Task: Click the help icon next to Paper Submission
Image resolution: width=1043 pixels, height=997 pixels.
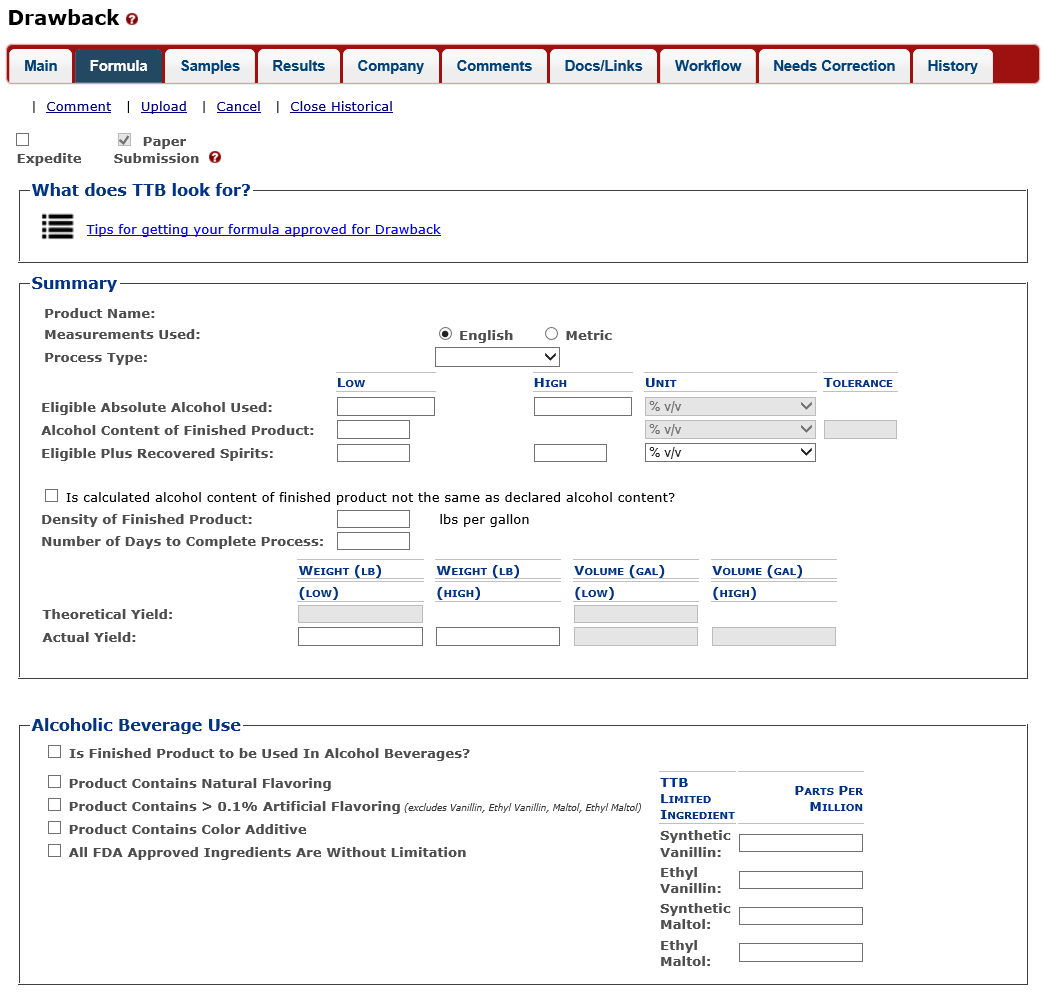Action: (215, 158)
